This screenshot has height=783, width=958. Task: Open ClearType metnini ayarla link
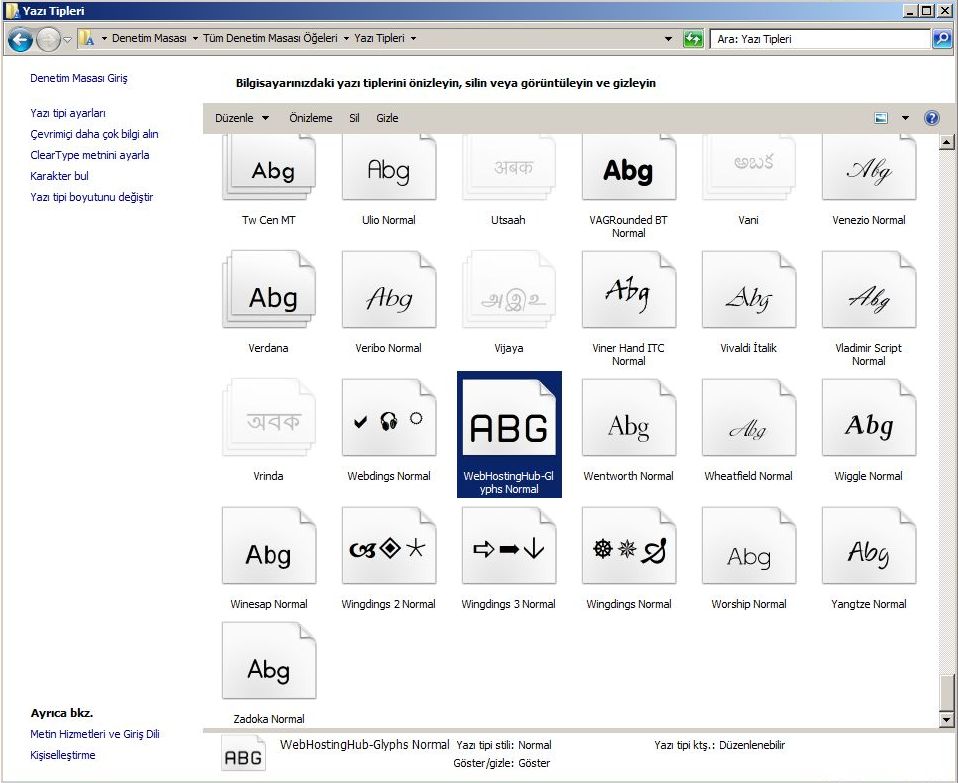pyautogui.click(x=90, y=155)
